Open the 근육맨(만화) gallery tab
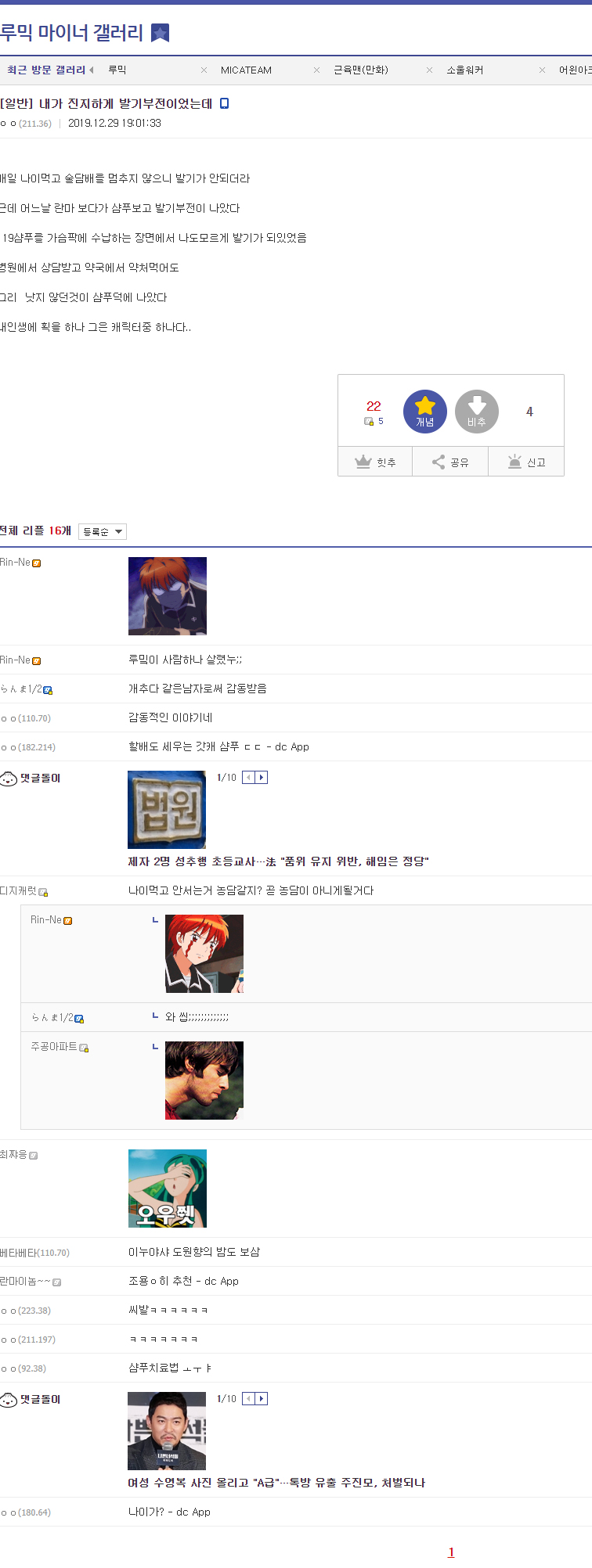Image resolution: width=592 pixels, height=1568 pixels. (361, 70)
